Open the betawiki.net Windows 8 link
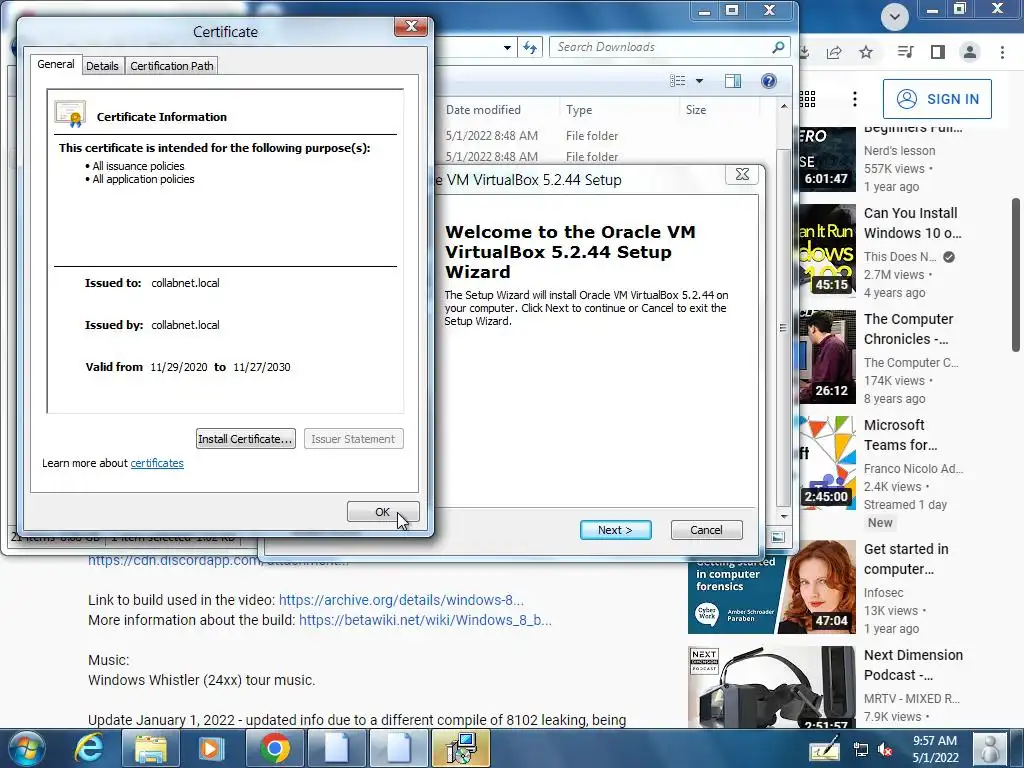Viewport: 1024px width, 768px height. point(425,620)
